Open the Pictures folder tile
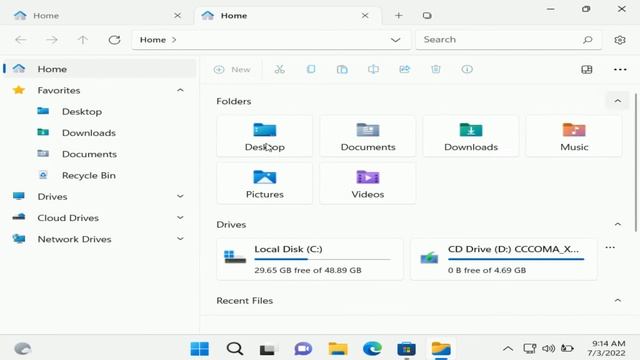 264,183
